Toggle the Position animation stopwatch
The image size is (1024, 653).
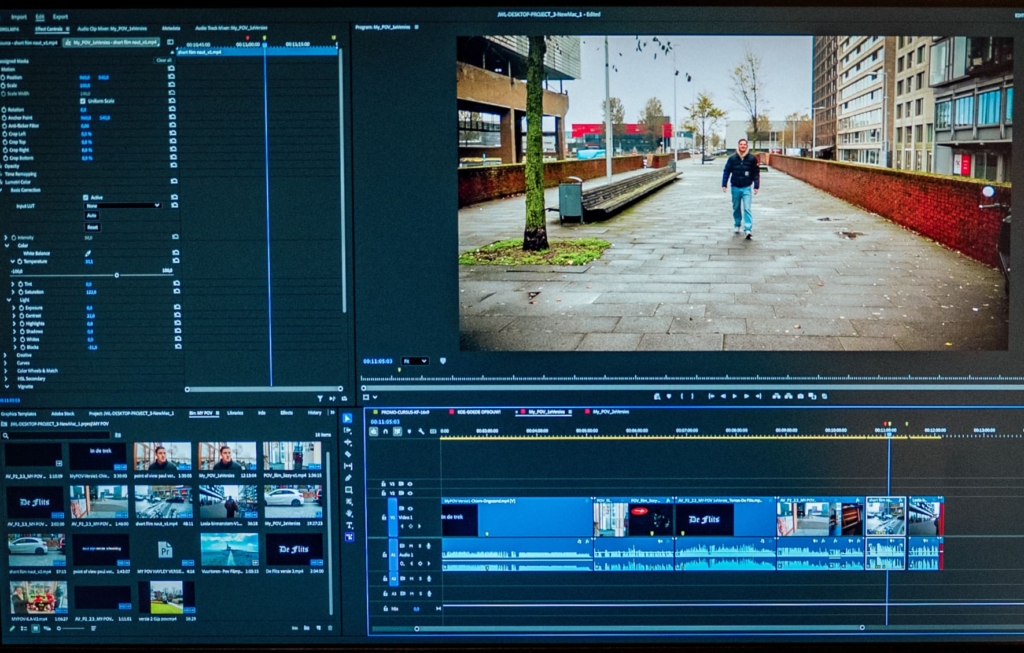click(x=4, y=77)
